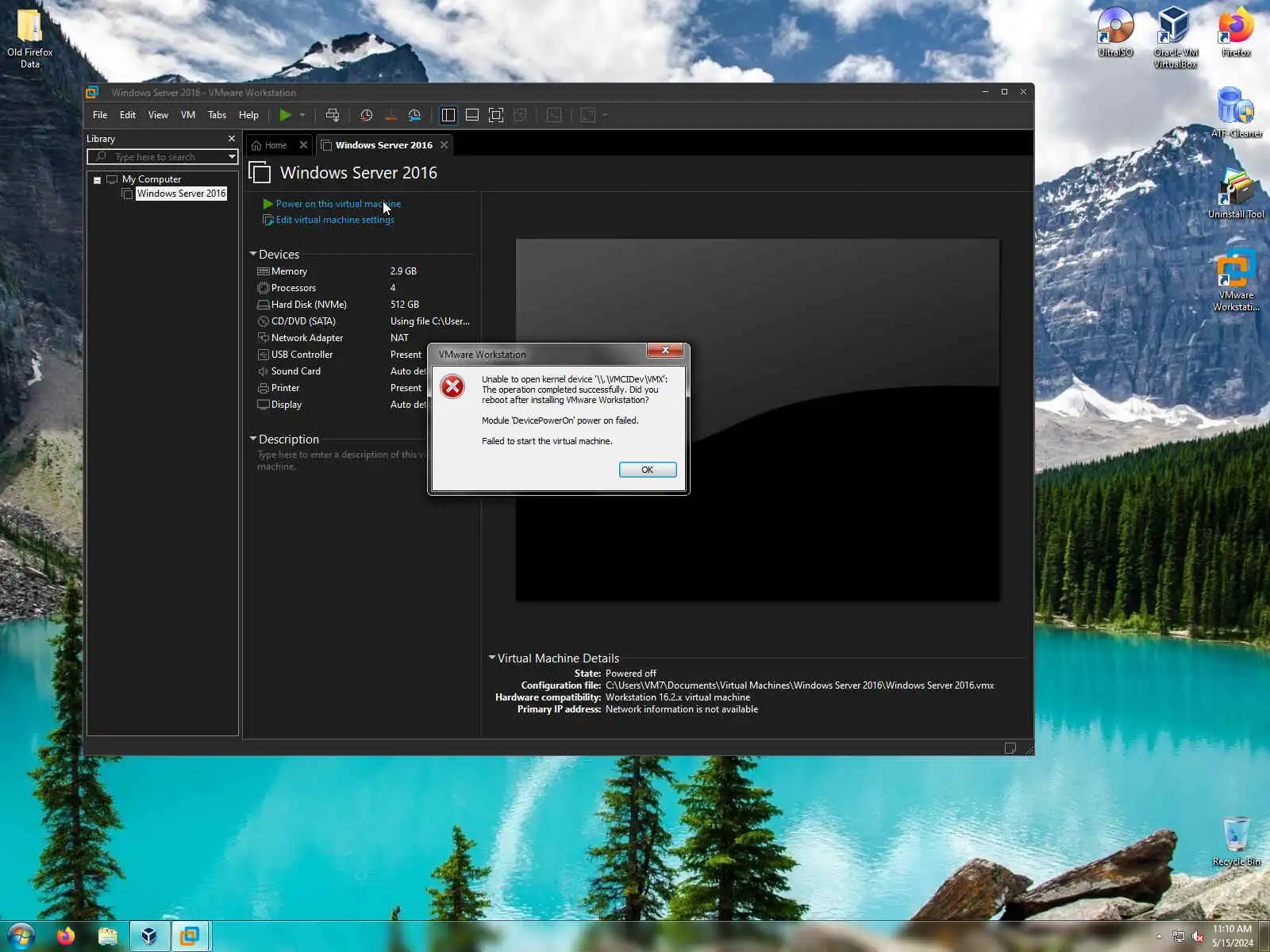Switch to the Home tab
This screenshot has width=1270, height=952.
coord(275,145)
